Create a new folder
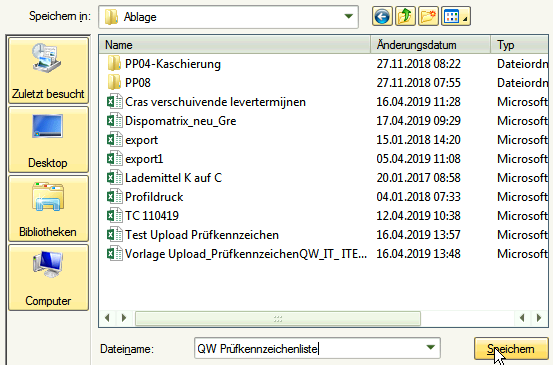The image size is (553, 365). point(428,16)
